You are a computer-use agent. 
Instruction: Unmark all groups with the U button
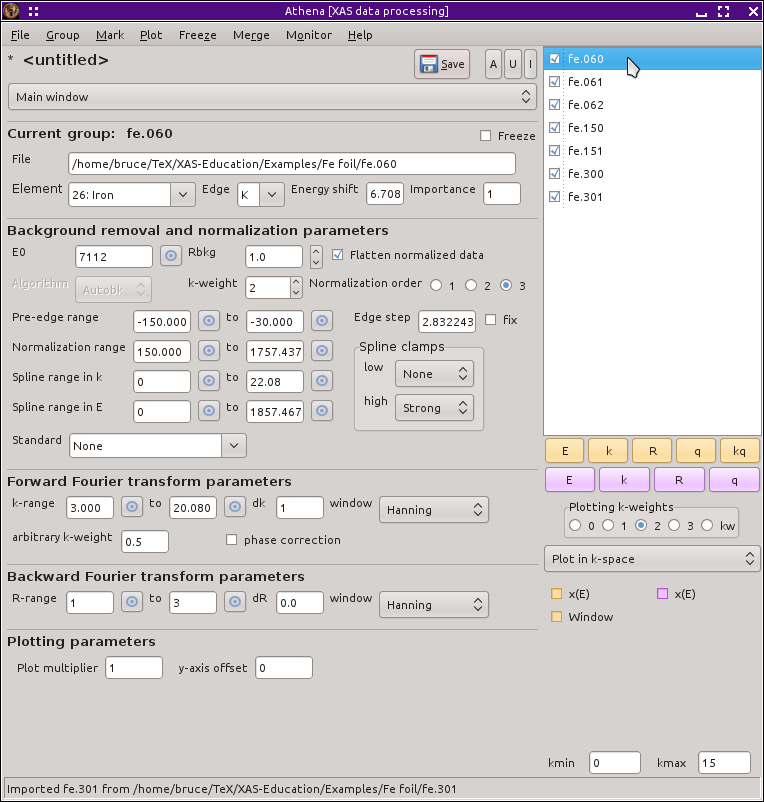pos(512,64)
